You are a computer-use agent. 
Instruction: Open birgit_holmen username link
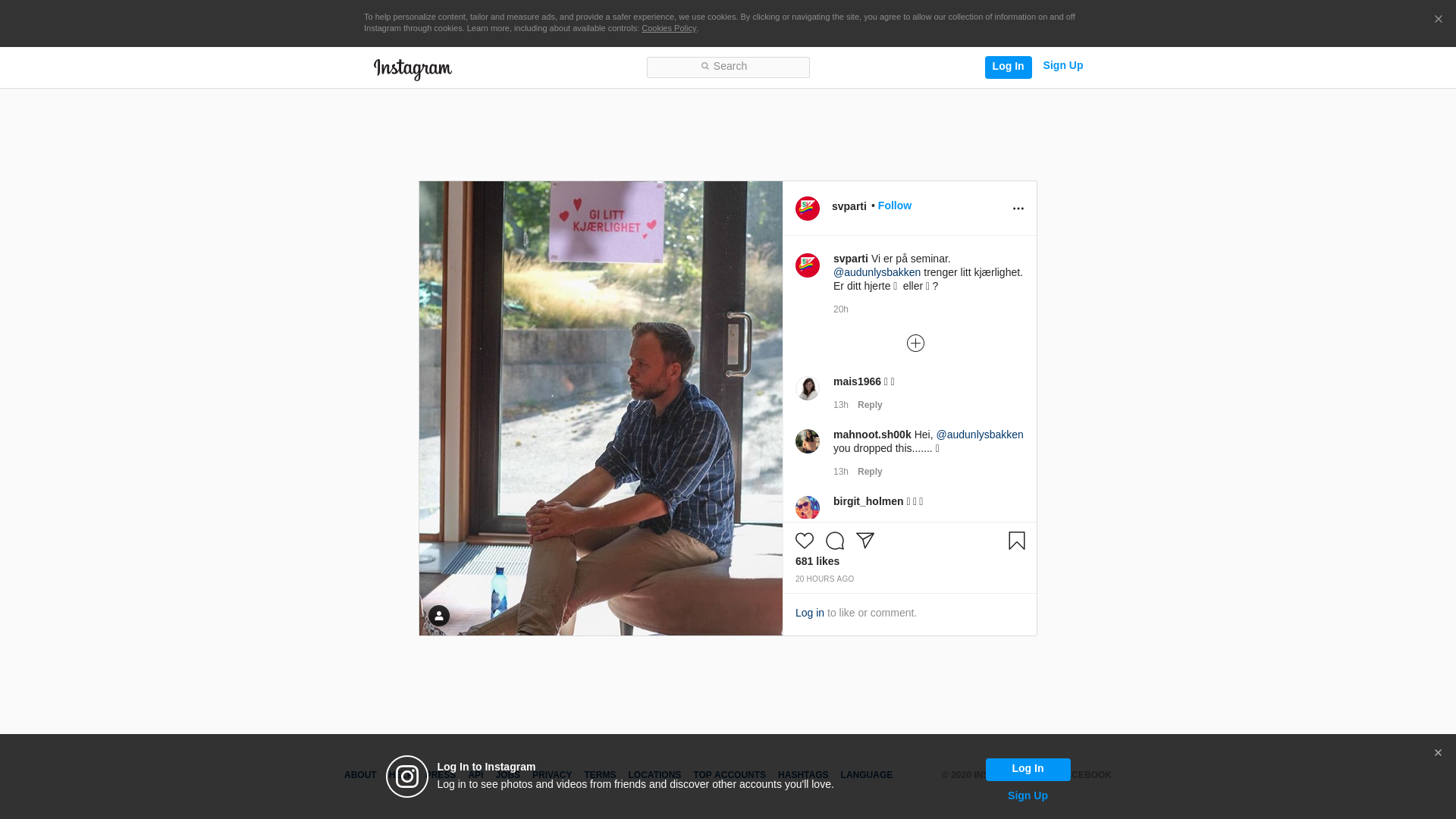(868, 501)
